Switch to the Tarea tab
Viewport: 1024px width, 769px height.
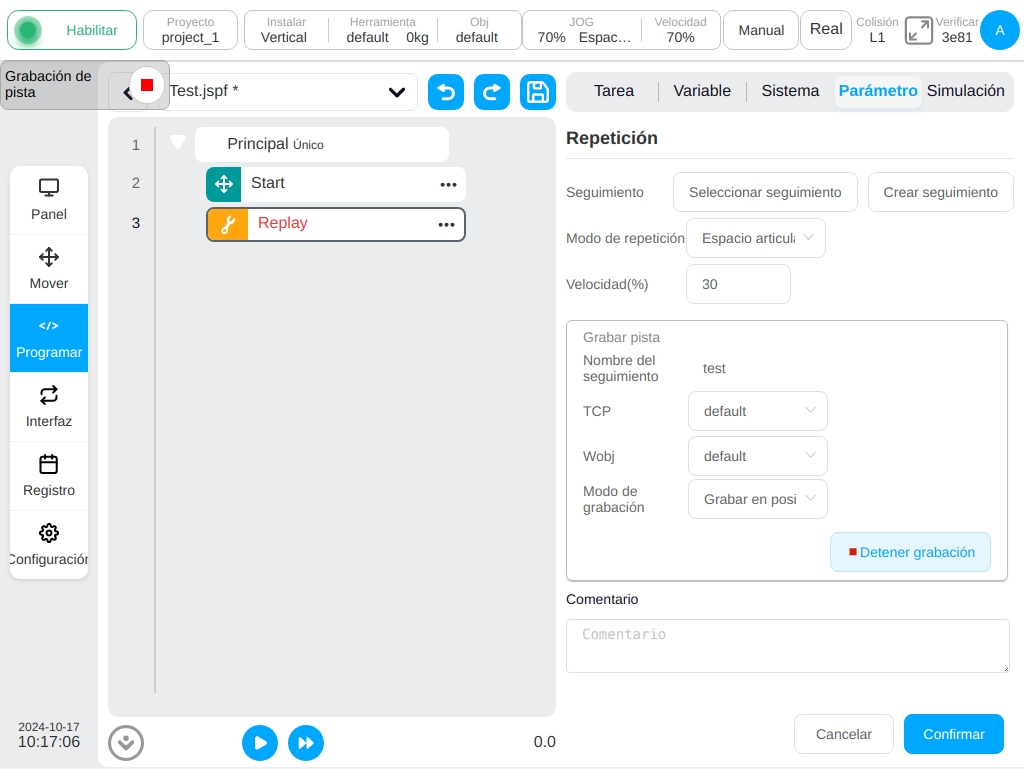[x=613, y=91]
